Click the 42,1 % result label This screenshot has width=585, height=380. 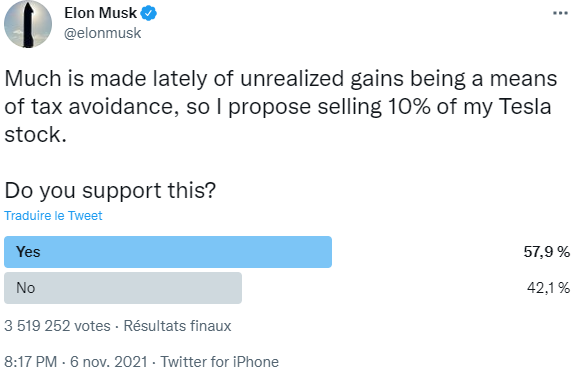click(x=548, y=288)
